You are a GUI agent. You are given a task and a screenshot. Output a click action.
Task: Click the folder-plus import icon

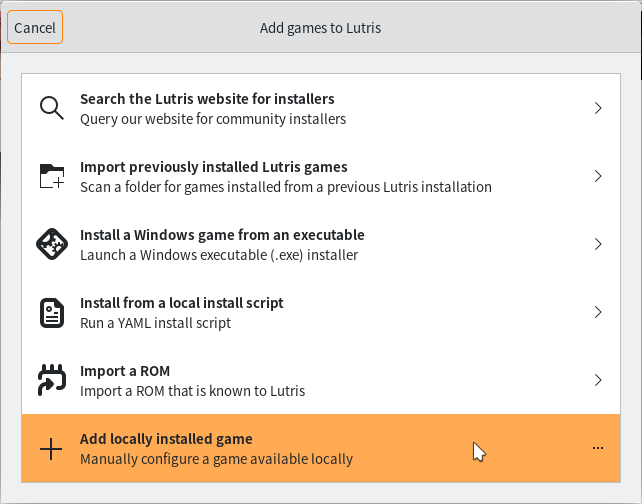(52, 176)
